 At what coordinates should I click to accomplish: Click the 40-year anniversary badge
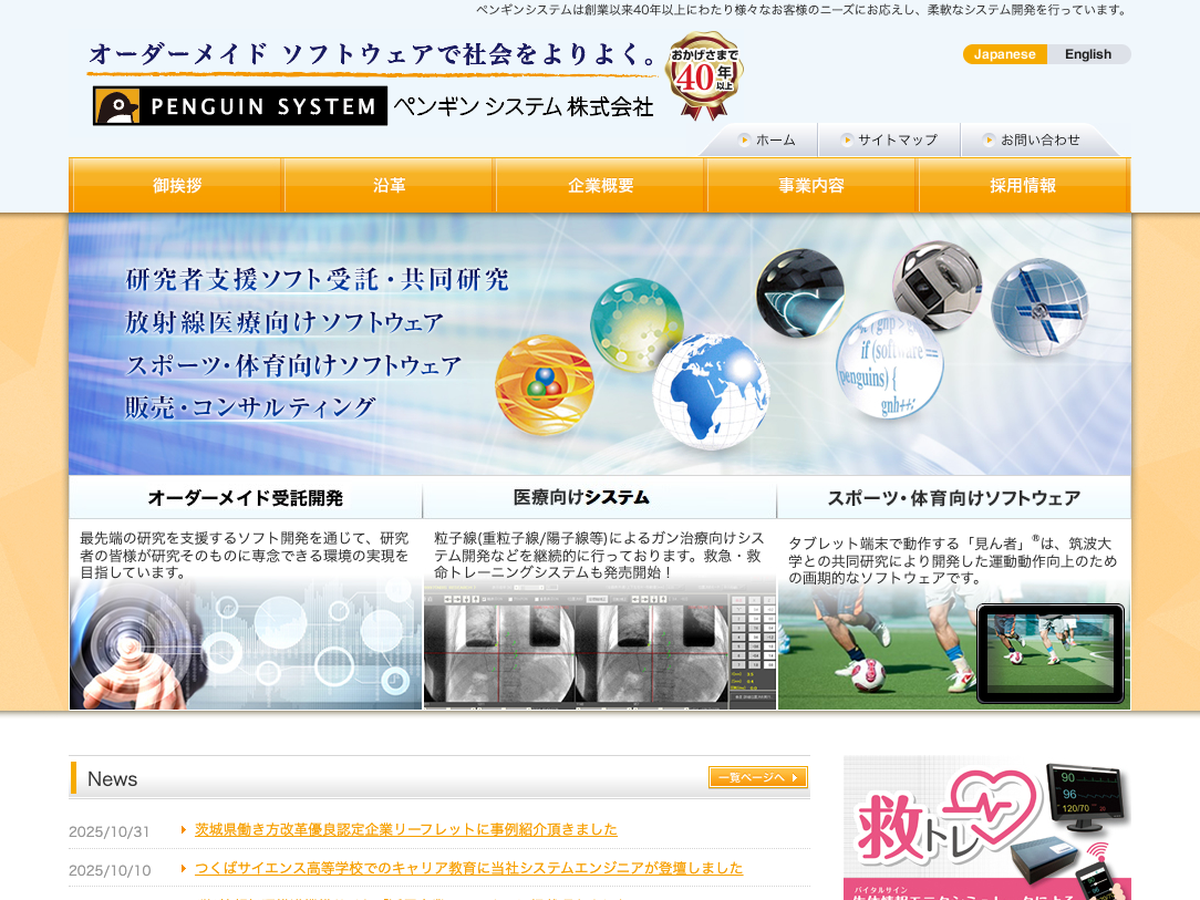705,77
